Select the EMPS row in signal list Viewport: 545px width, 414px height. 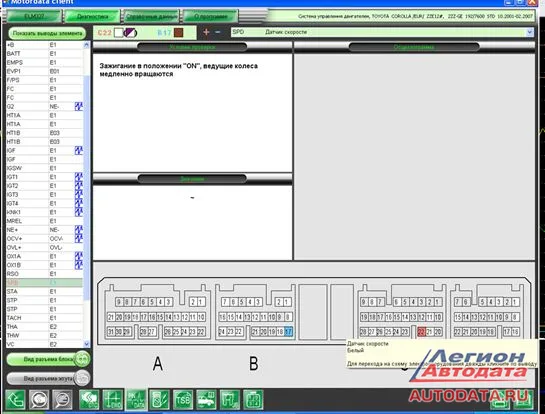point(44,62)
